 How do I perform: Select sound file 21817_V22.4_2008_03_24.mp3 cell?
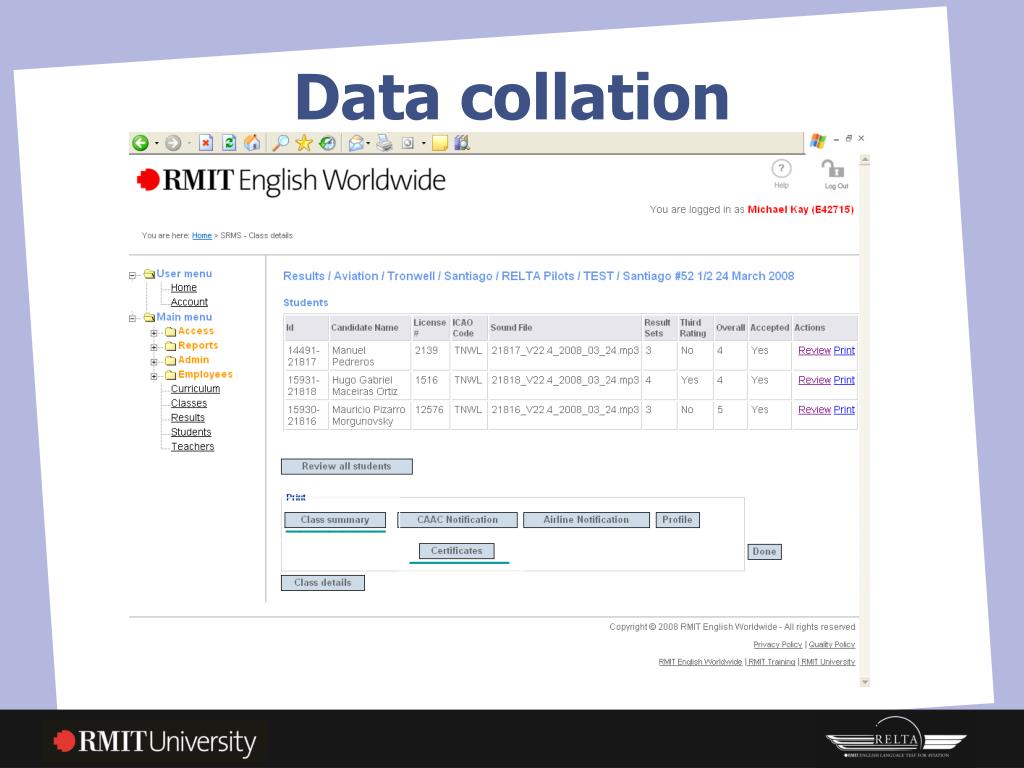pos(565,356)
